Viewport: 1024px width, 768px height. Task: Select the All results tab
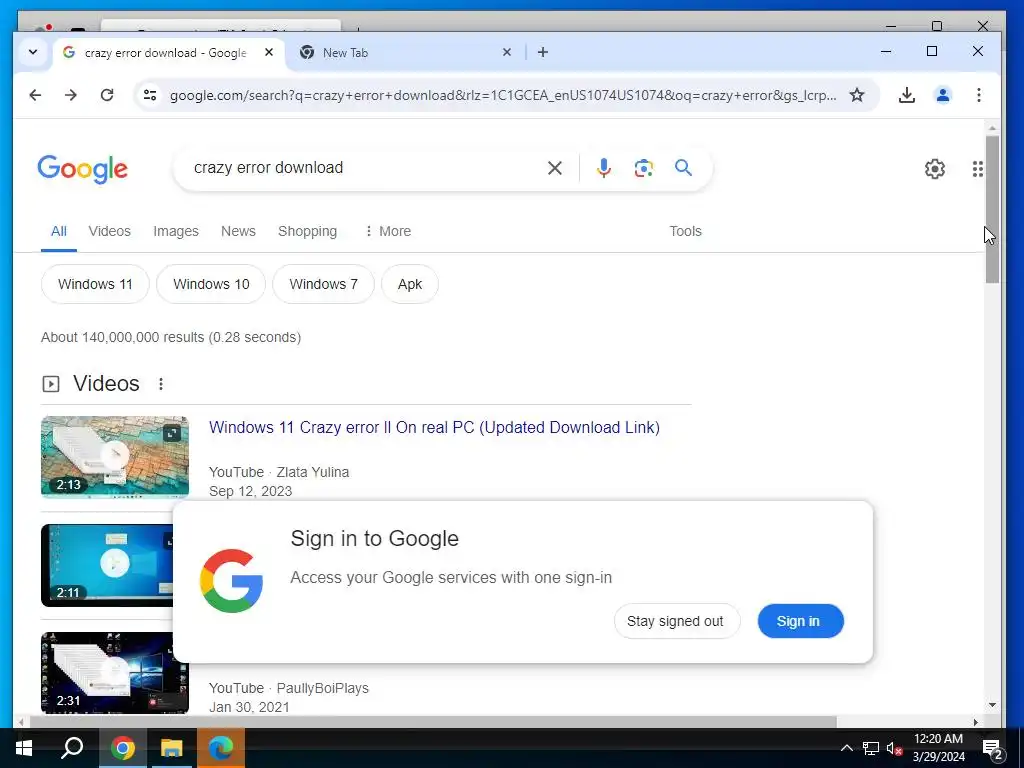tap(59, 231)
